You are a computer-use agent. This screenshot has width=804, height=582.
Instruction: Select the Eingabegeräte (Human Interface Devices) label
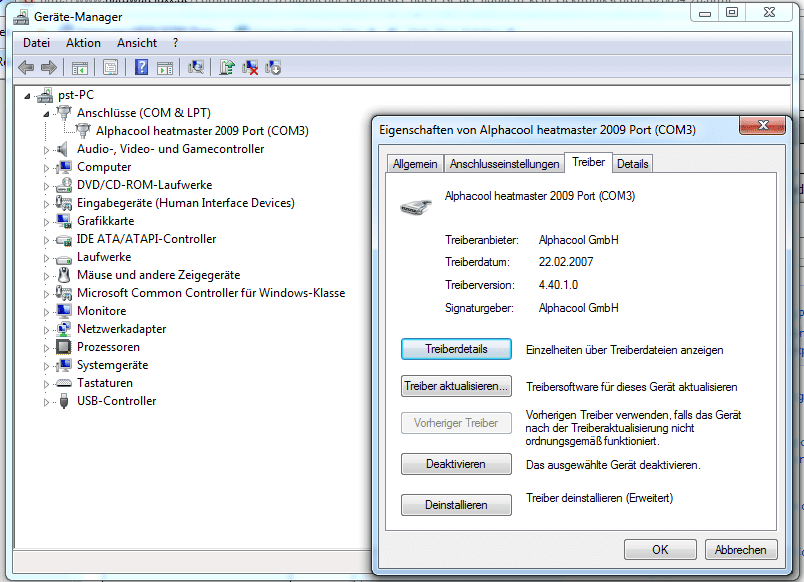pos(186,203)
